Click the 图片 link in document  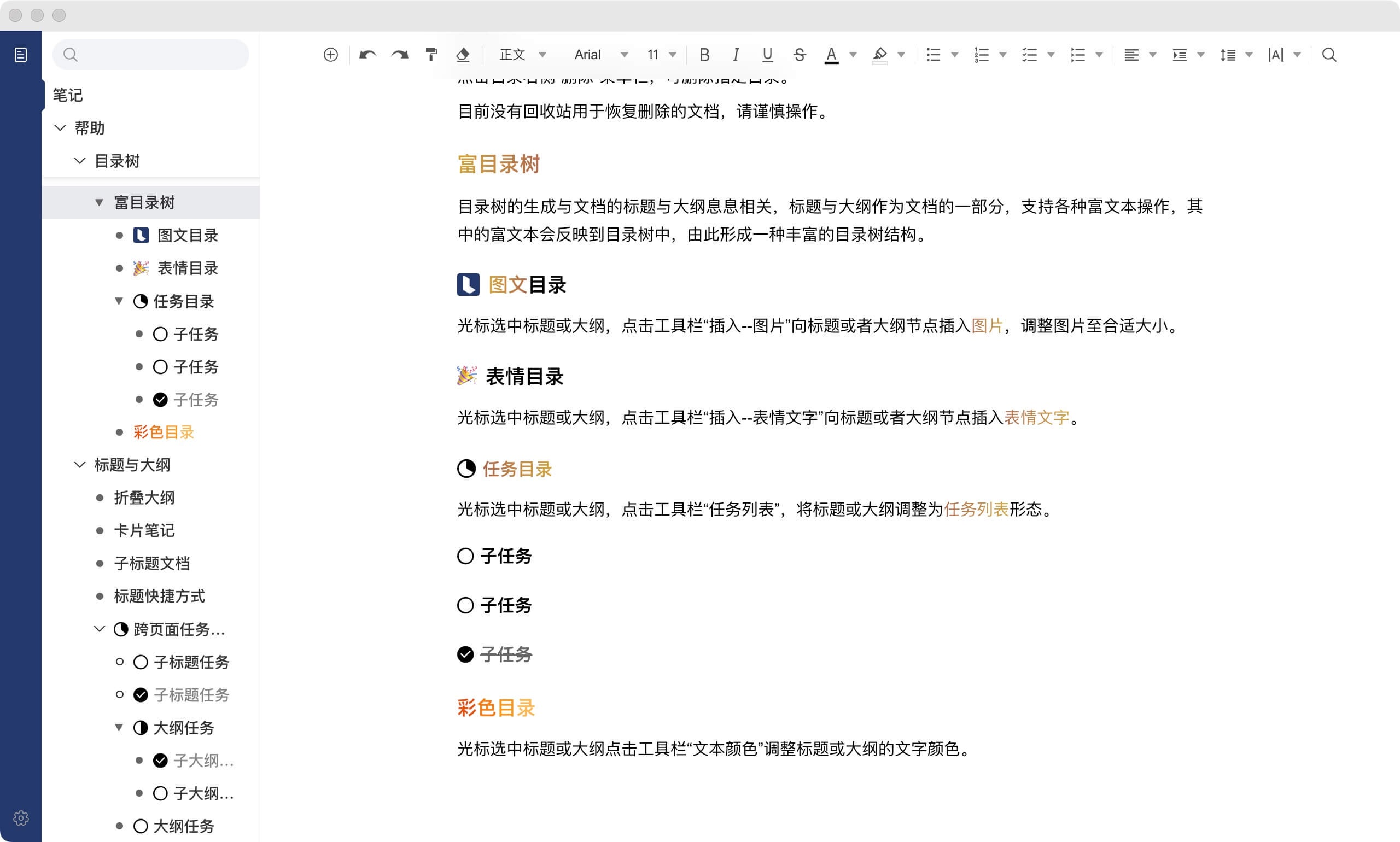point(988,326)
